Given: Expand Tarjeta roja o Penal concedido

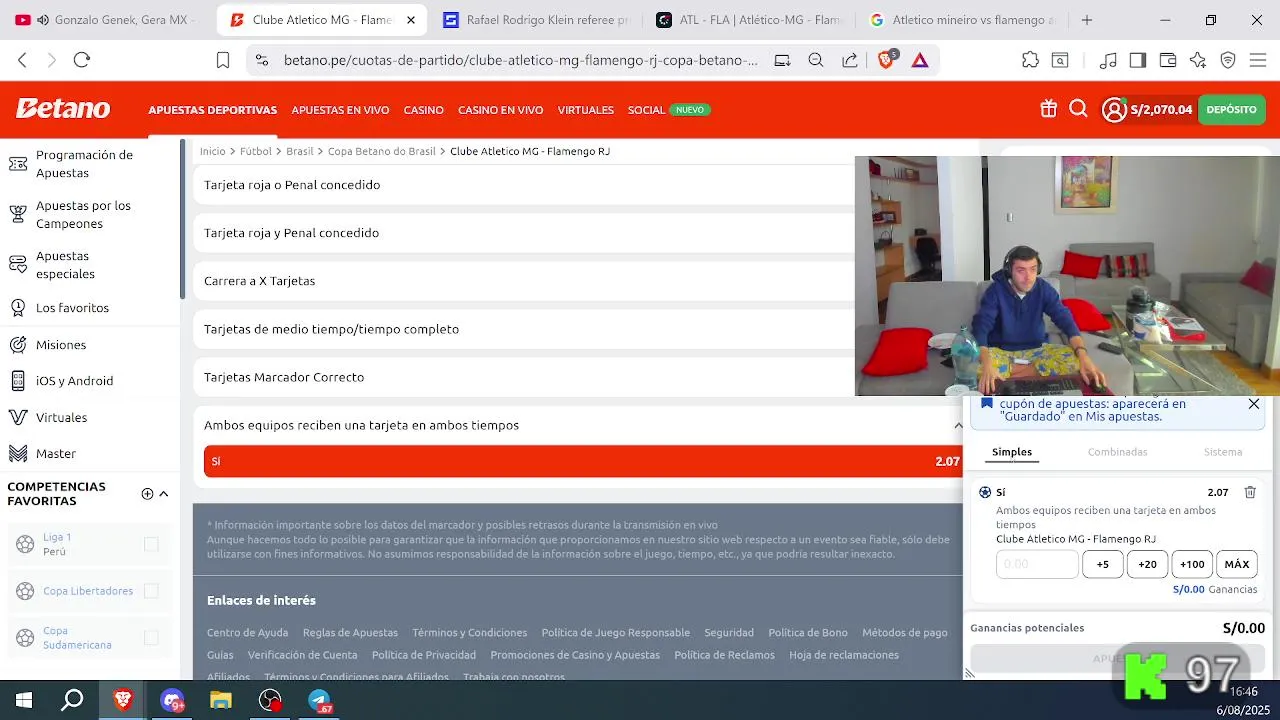Looking at the screenshot, I should click(x=524, y=185).
